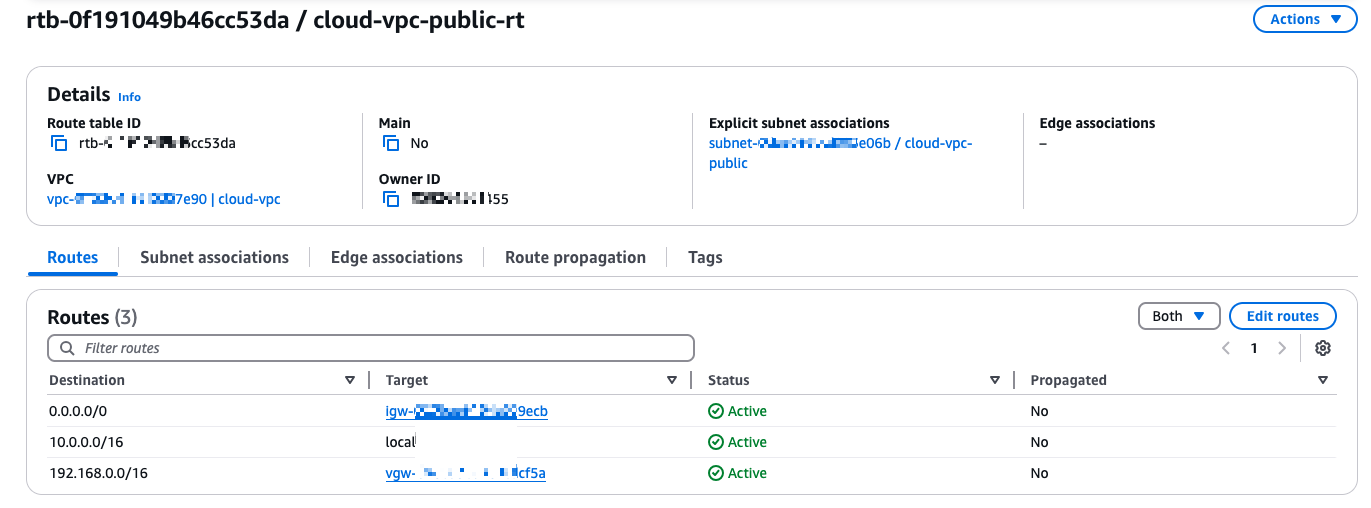
Task: Open the Route propagation tab
Action: (x=575, y=257)
